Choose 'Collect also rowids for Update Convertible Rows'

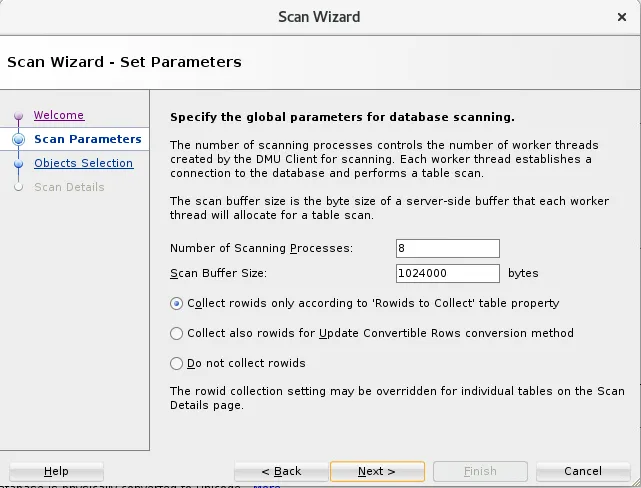tap(177, 334)
